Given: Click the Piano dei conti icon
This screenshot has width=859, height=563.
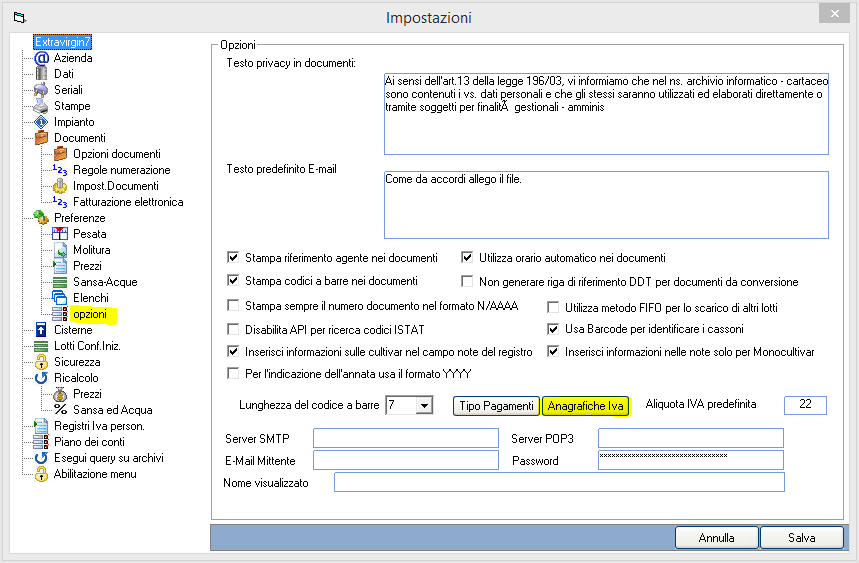Looking at the screenshot, I should 41,442.
